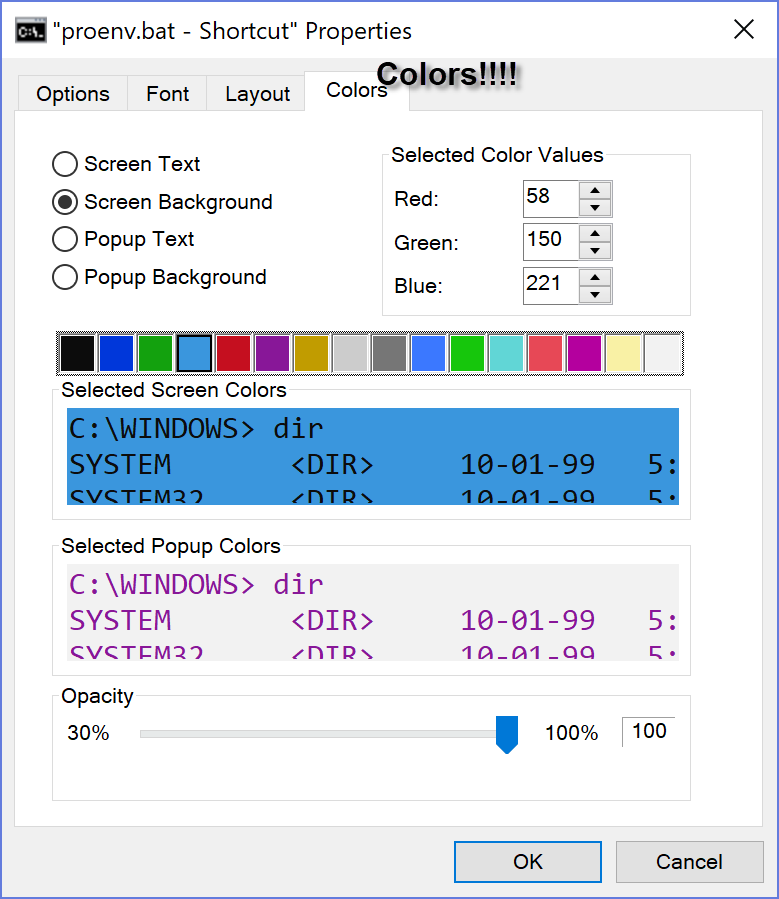
Task: Click the Blue value field showing 221
Action: click(x=551, y=286)
